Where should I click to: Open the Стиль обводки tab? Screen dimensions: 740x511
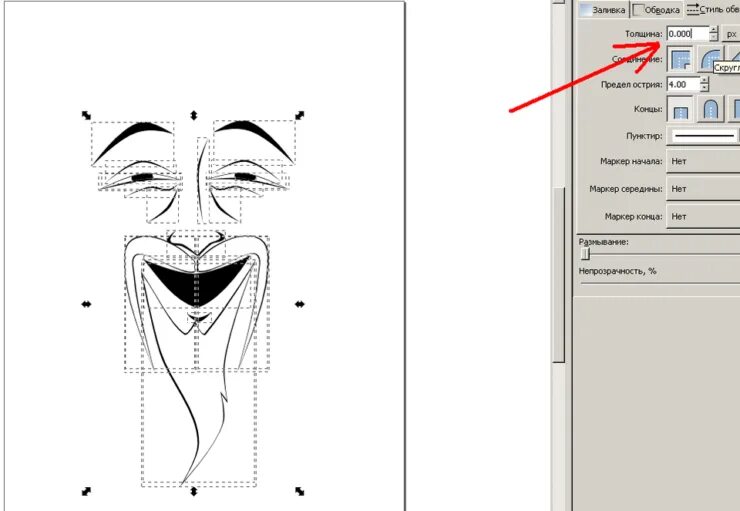pos(712,9)
